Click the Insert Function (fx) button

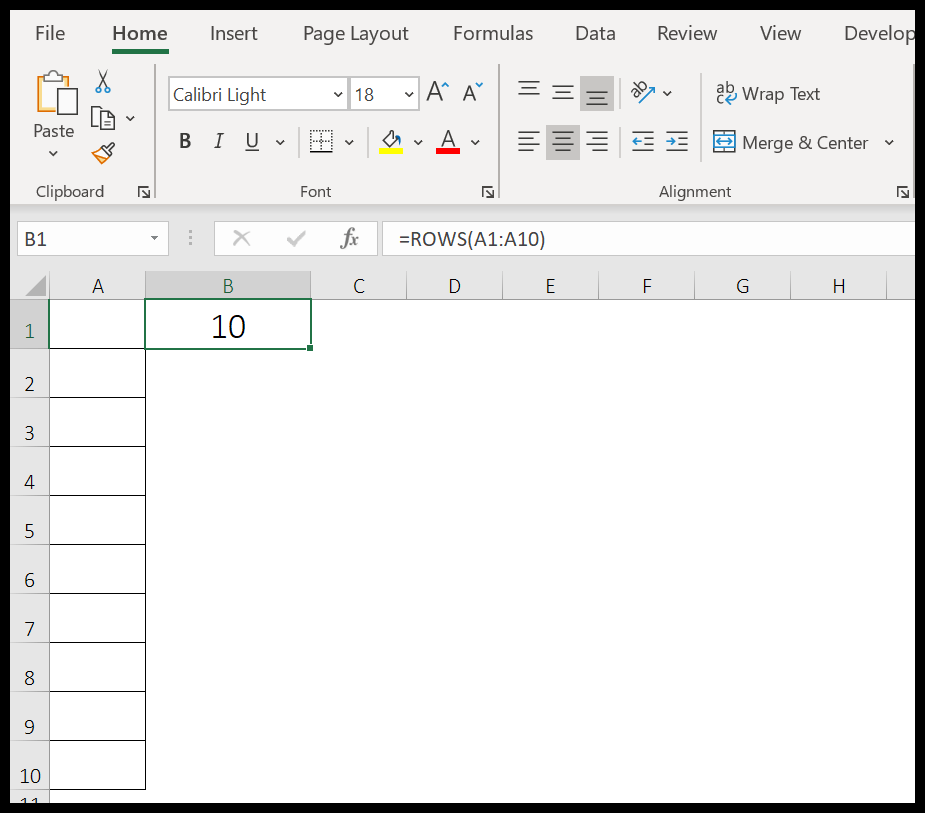tap(348, 238)
